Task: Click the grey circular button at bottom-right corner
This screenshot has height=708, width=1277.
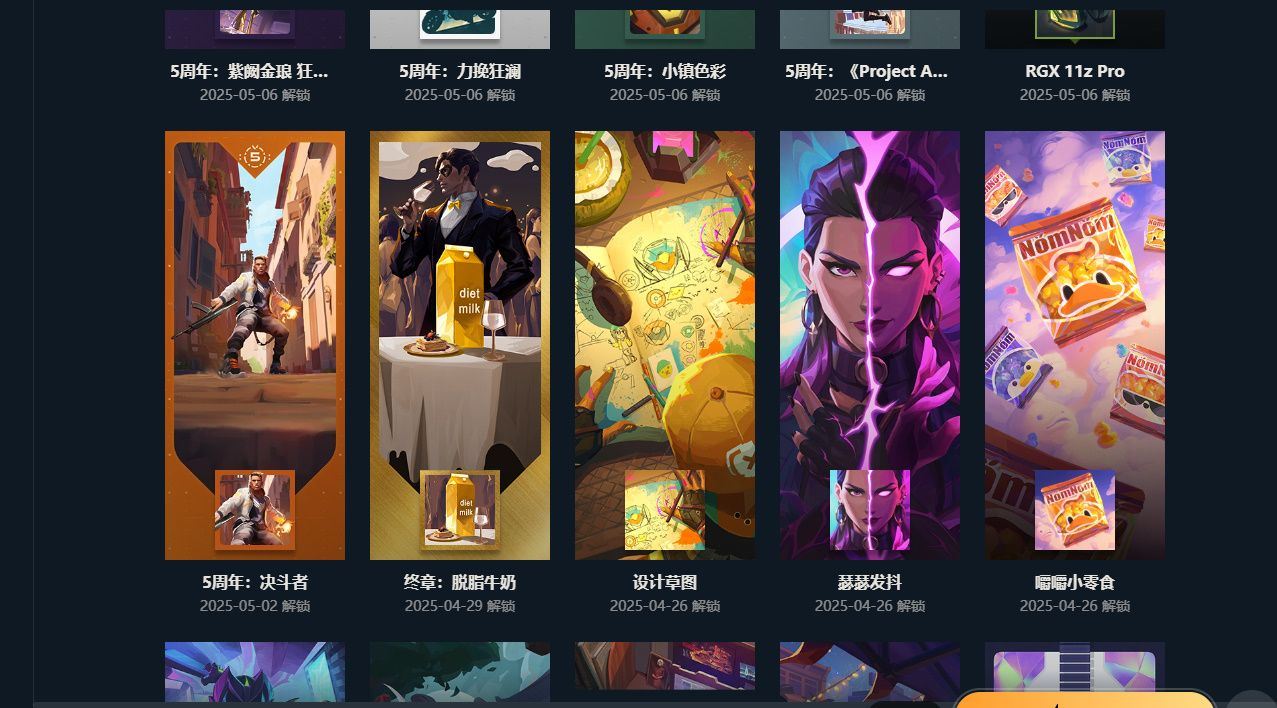Action: coord(1251,699)
